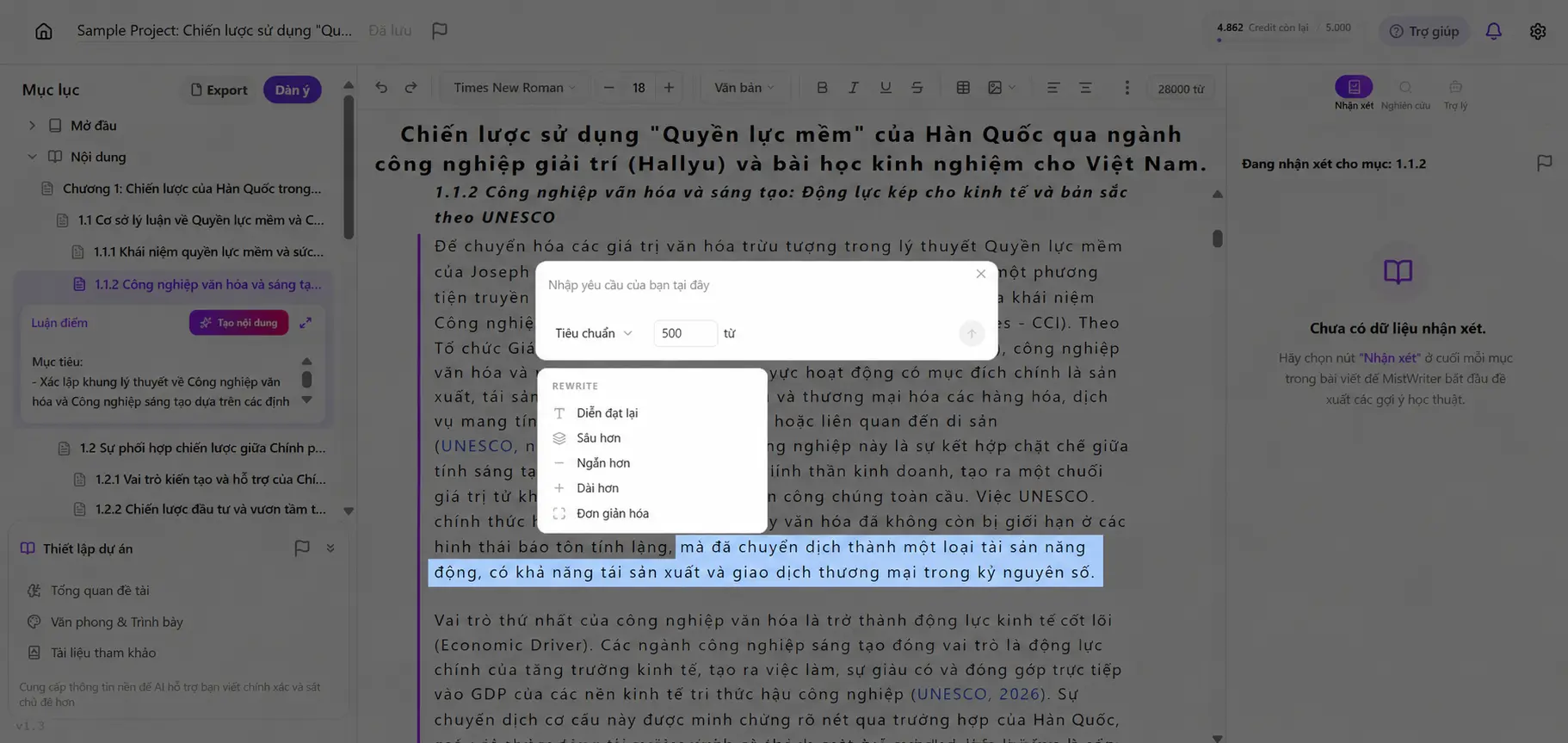1568x743 pixels.
Task: Click the Dàn ý button
Action: click(x=293, y=90)
